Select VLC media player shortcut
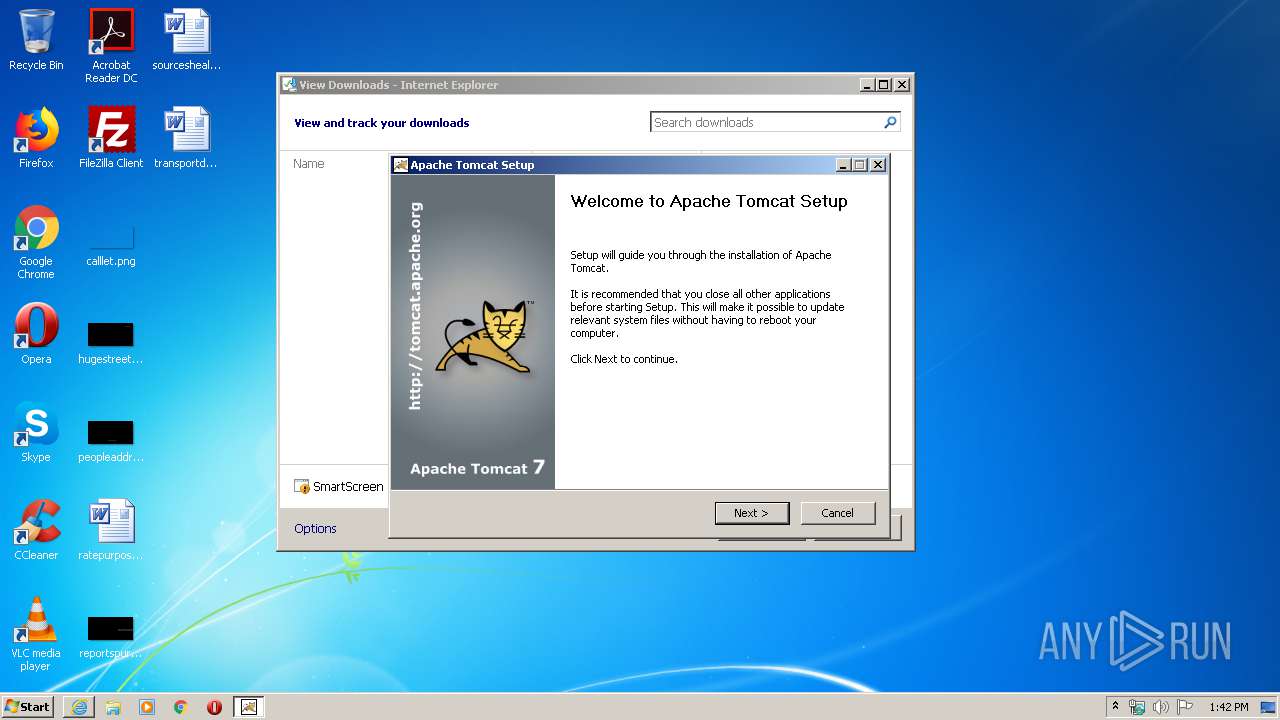1280x720 pixels. coord(36,634)
